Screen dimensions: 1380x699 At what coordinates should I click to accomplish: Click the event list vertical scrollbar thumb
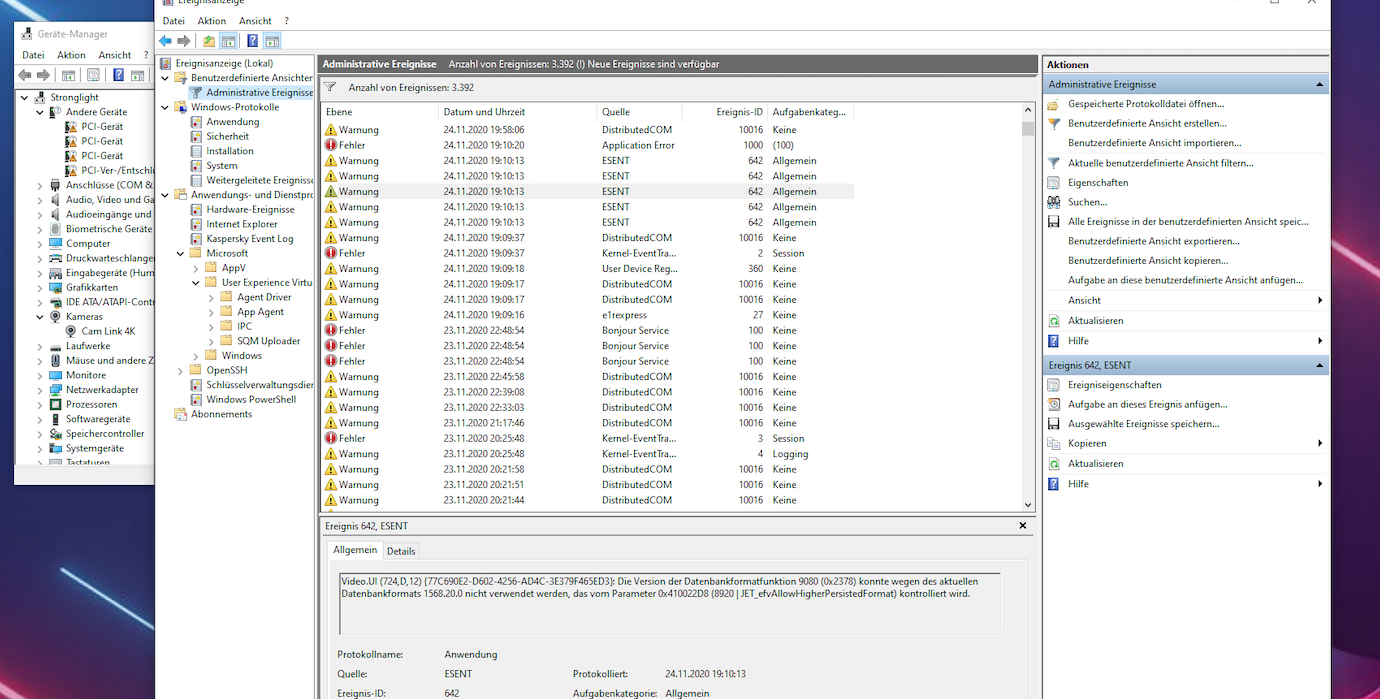coord(1028,128)
